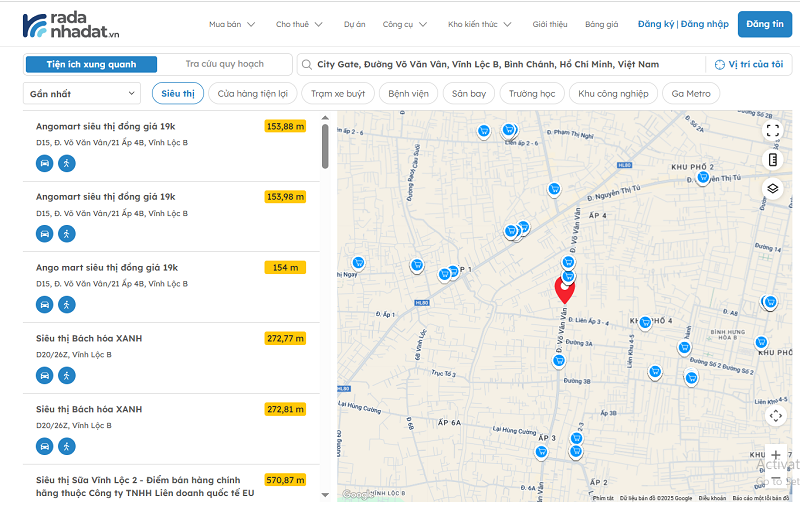This screenshot has height=516, width=800.
Task: Open the Bảng giá page
Action: coord(602,24)
